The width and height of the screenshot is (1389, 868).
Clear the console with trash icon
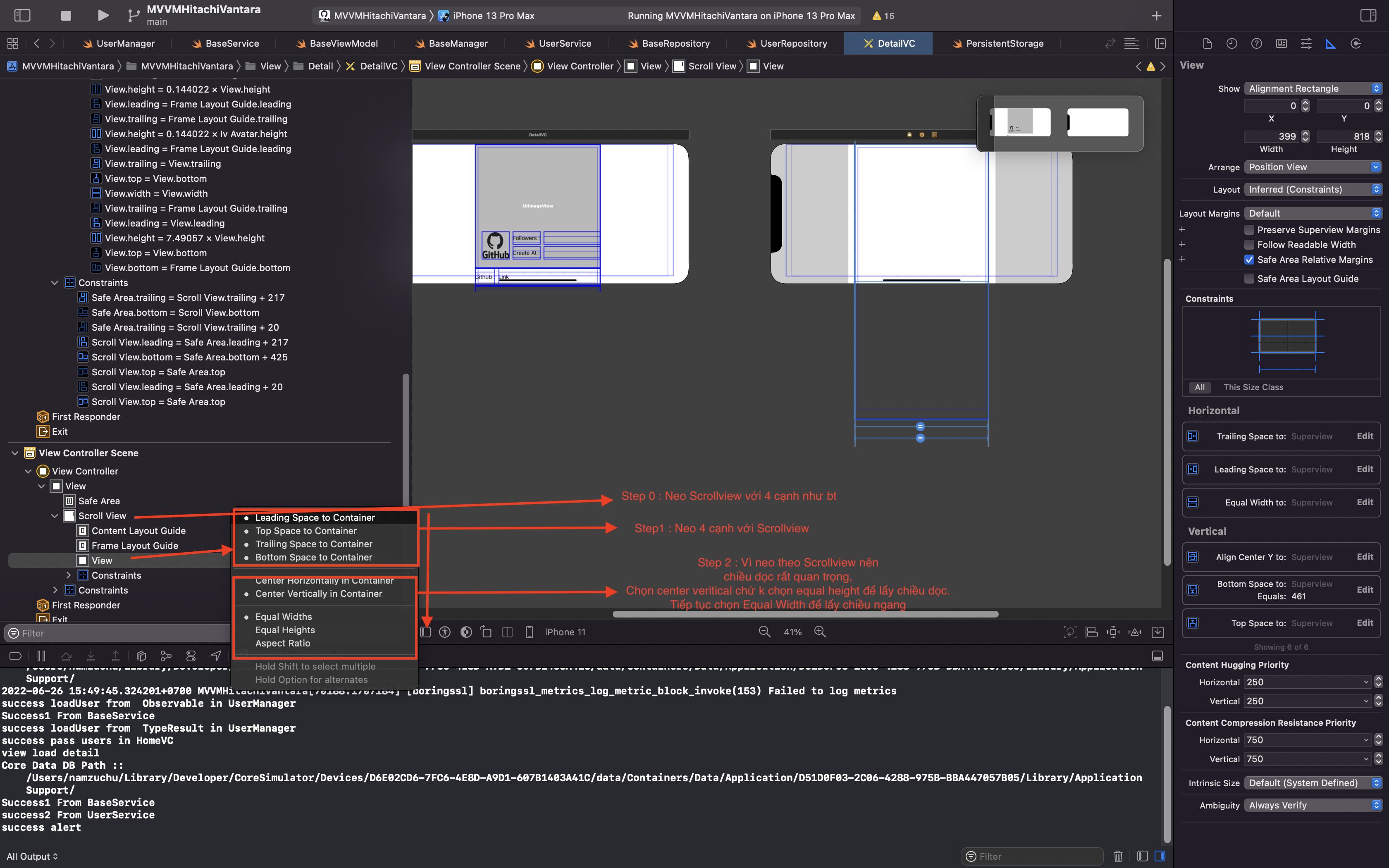(1118, 856)
